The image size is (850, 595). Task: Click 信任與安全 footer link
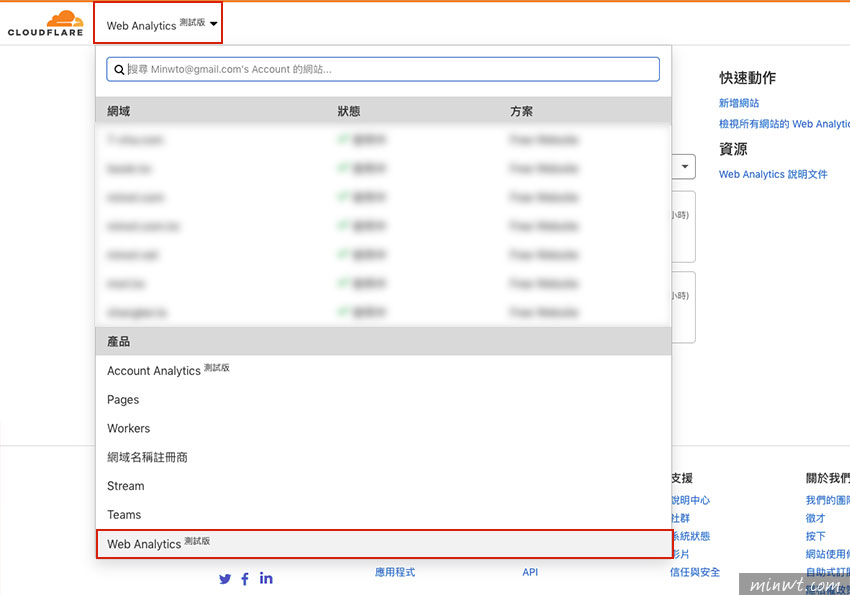695,572
